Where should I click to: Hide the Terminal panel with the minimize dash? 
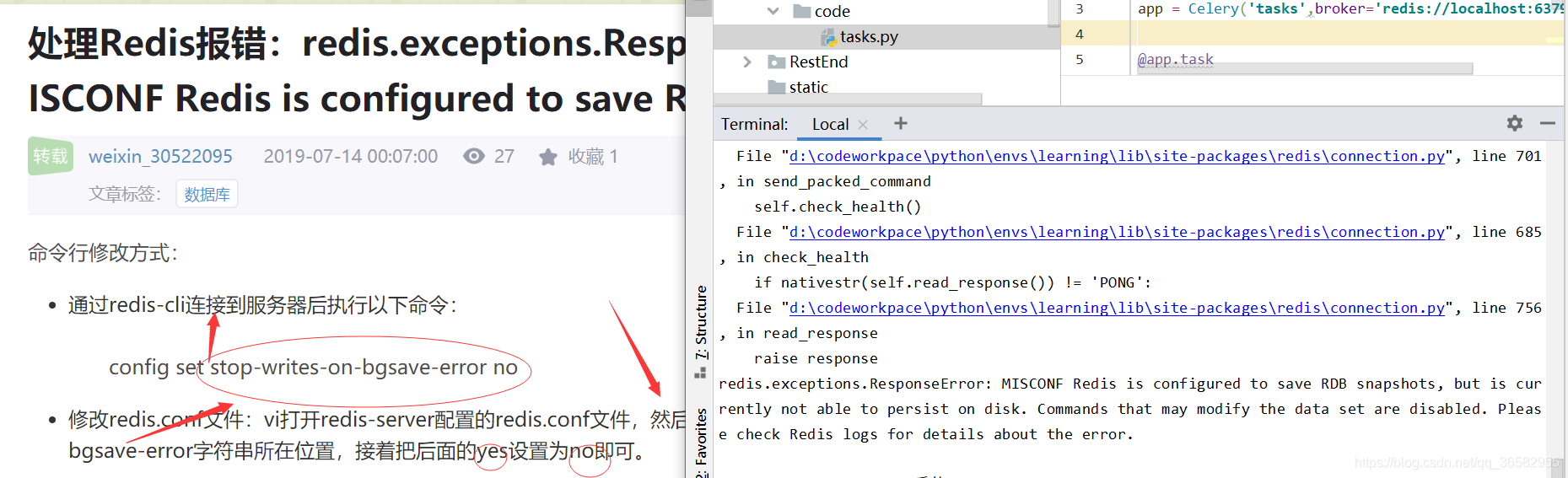click(1547, 124)
